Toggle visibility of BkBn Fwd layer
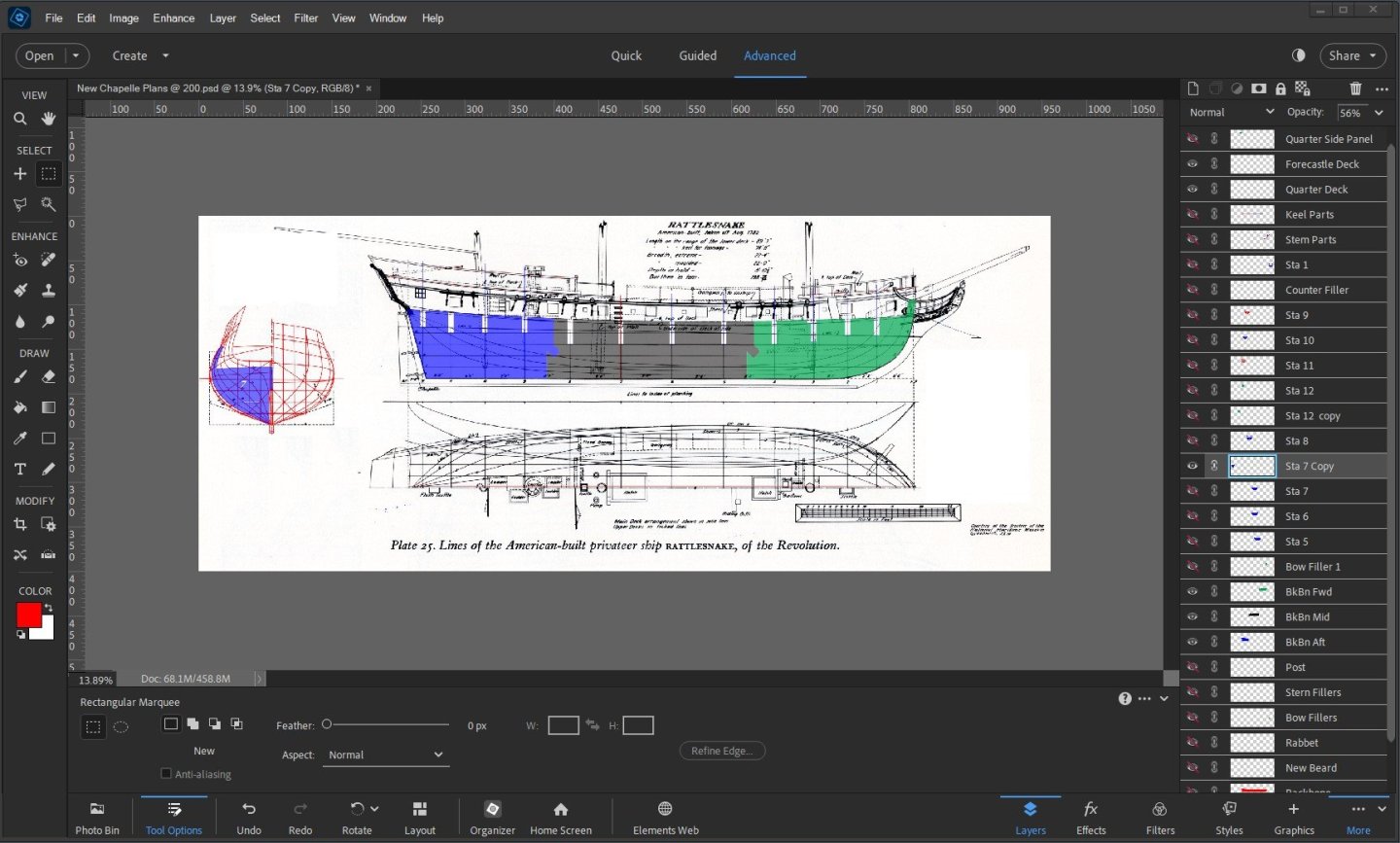1400x843 pixels. coord(1193,592)
